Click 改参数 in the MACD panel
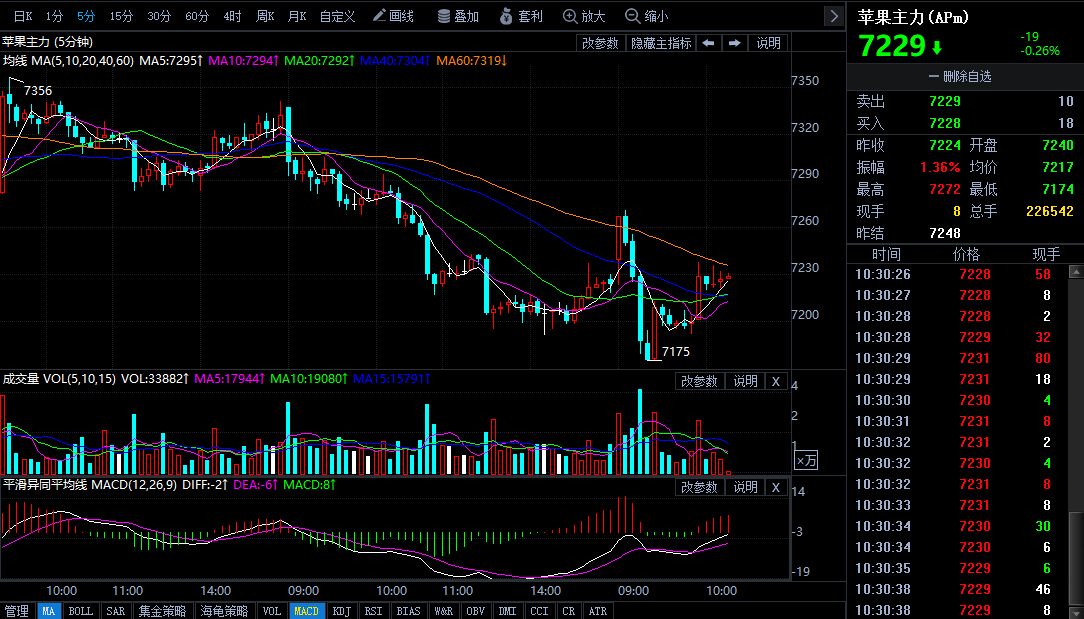This screenshot has height=619, width=1084. point(700,487)
